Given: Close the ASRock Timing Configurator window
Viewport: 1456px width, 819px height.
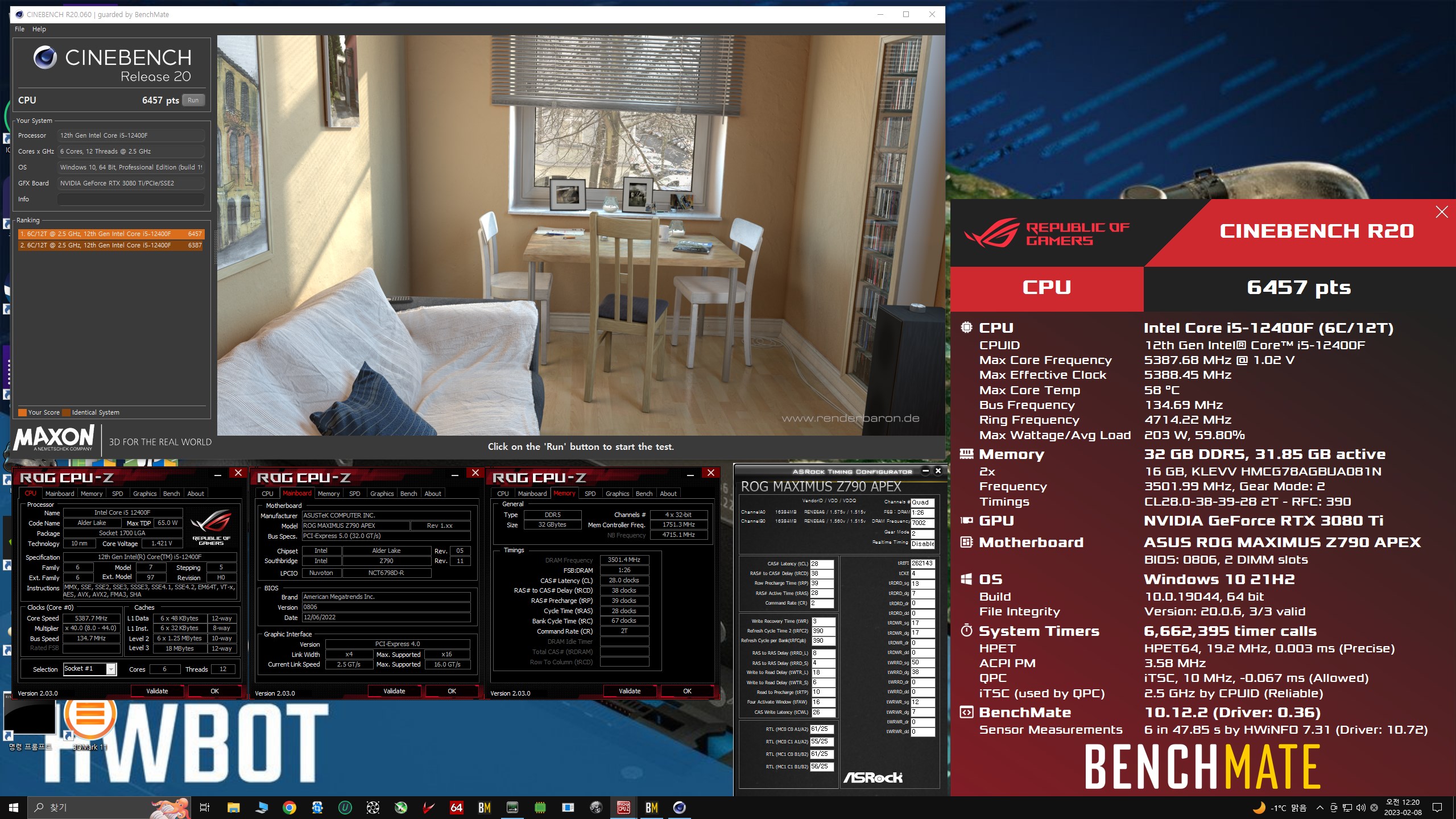Looking at the screenshot, I should pyautogui.click(x=938, y=471).
